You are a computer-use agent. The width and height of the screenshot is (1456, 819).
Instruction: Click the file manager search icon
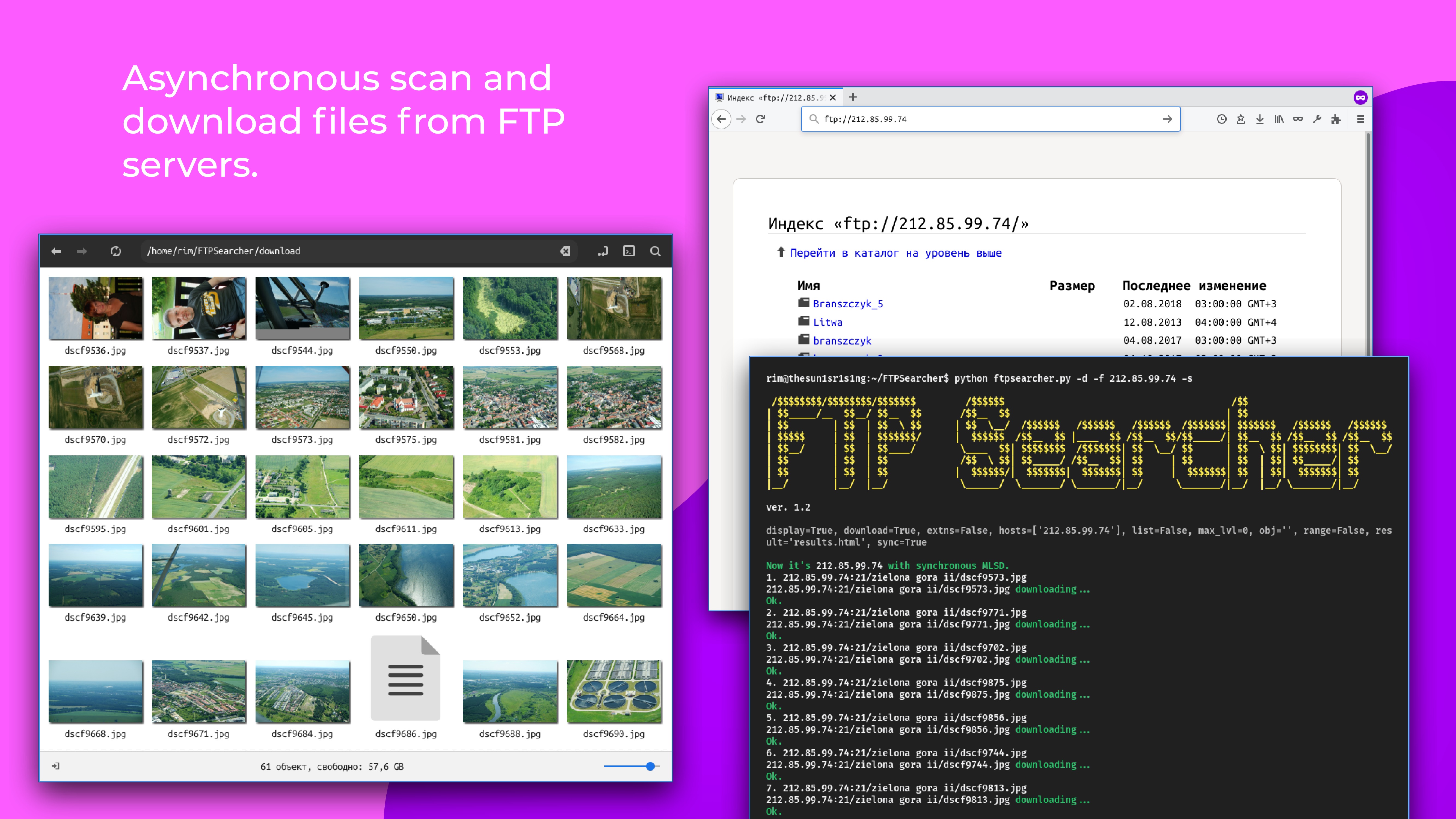click(655, 251)
